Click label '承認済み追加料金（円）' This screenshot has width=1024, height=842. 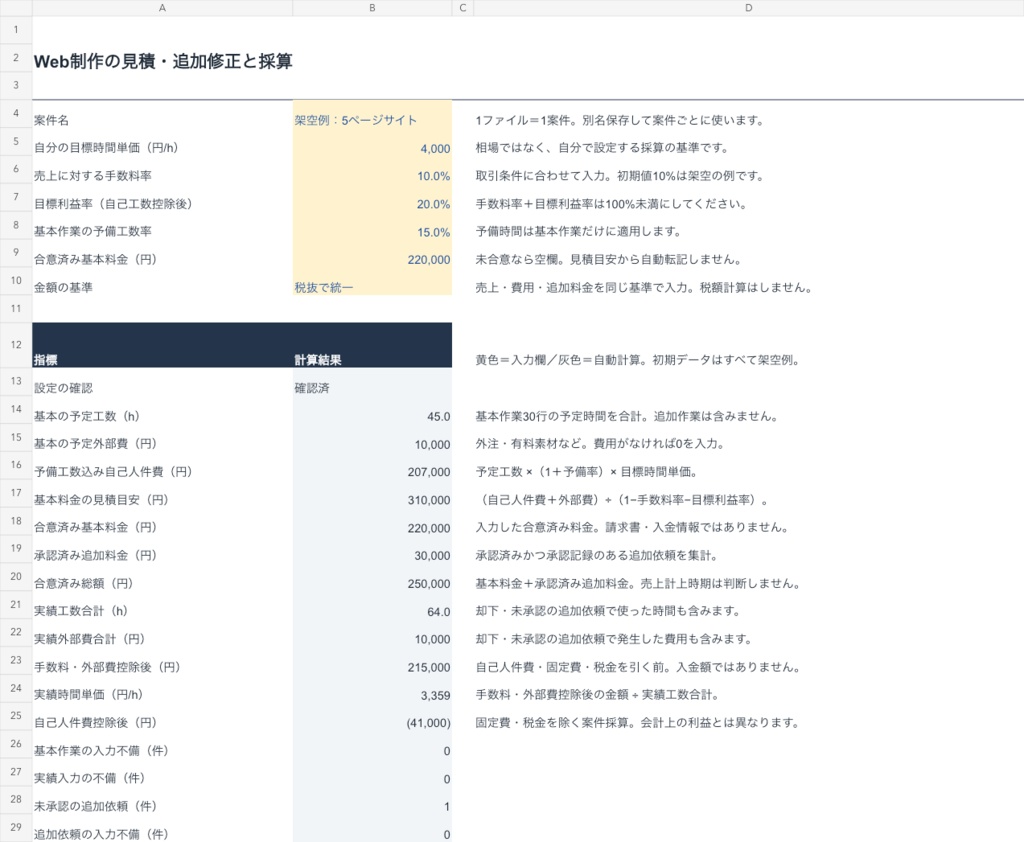click(x=95, y=555)
